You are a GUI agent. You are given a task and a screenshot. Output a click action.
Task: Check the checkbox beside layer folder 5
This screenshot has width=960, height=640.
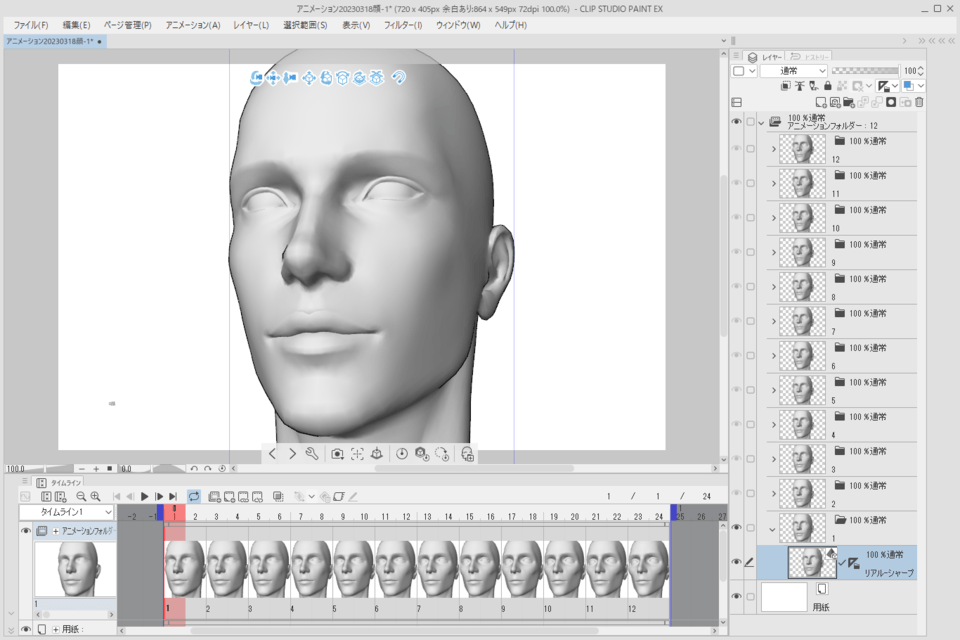tap(751, 390)
